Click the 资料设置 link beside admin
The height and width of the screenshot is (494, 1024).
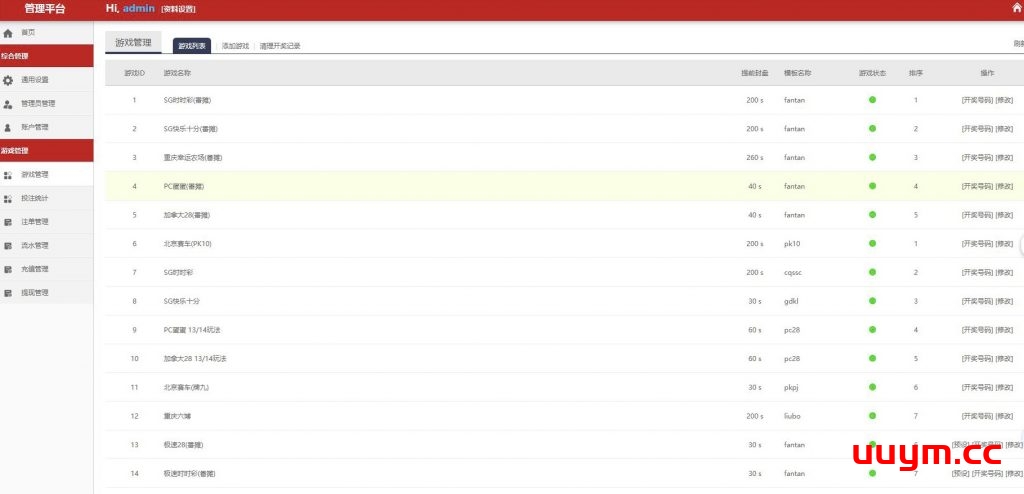click(x=178, y=9)
